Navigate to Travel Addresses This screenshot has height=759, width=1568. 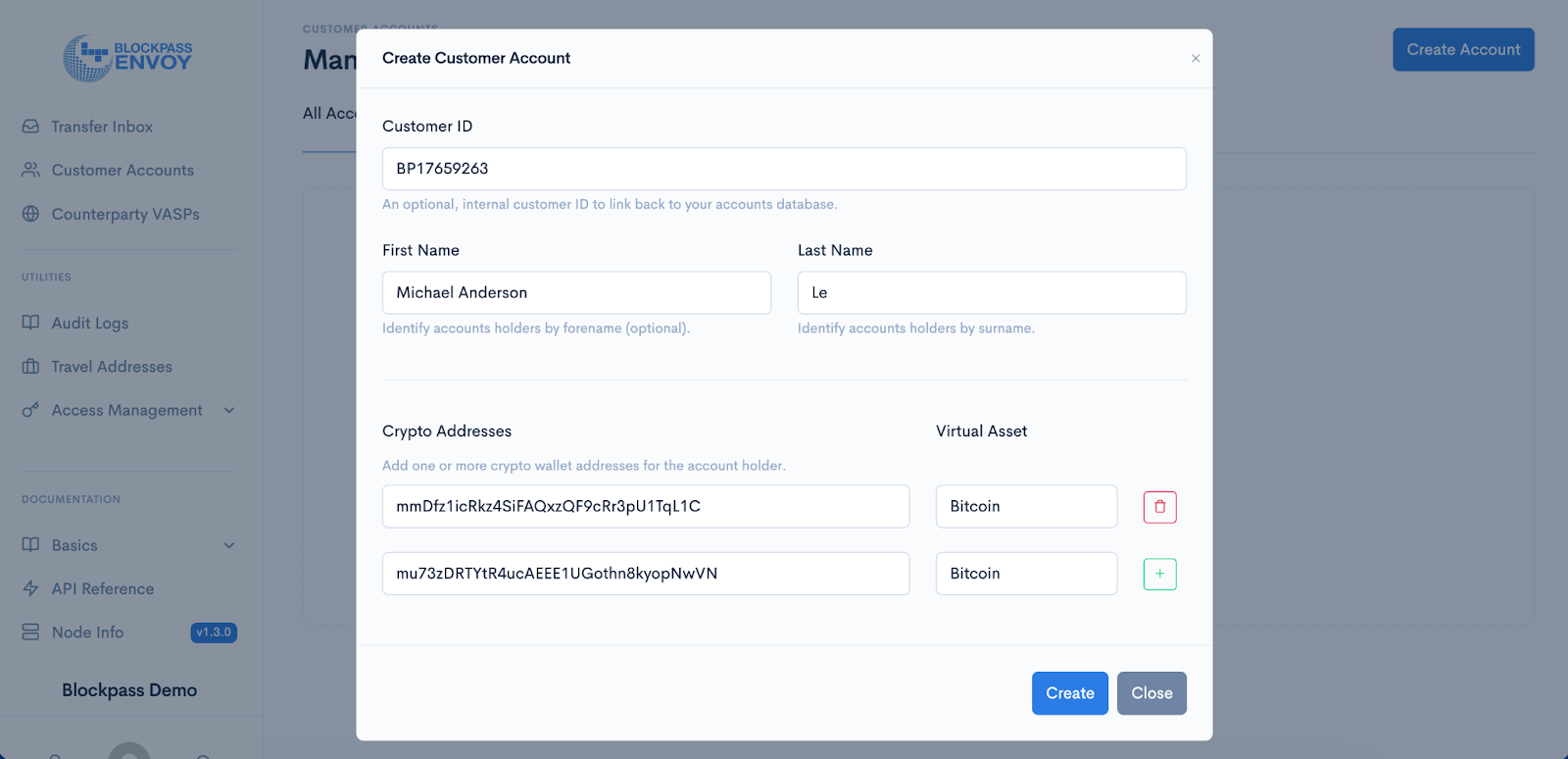112,367
